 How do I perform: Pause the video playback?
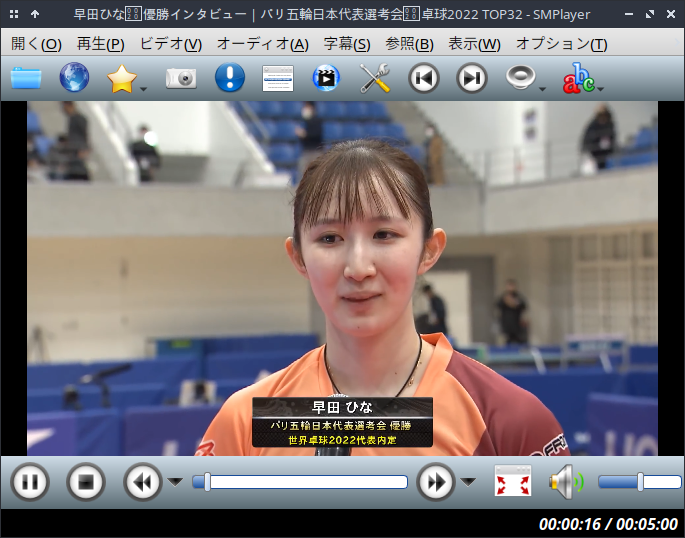click(x=30, y=482)
